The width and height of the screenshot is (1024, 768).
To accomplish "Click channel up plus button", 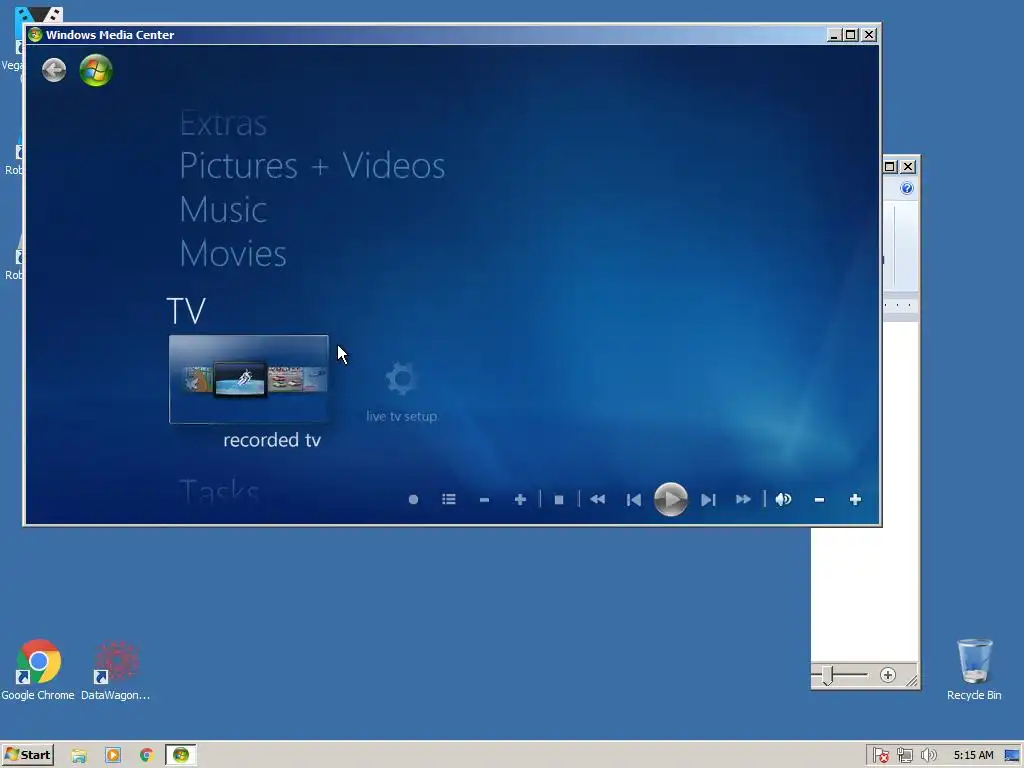I will pyautogui.click(x=520, y=500).
